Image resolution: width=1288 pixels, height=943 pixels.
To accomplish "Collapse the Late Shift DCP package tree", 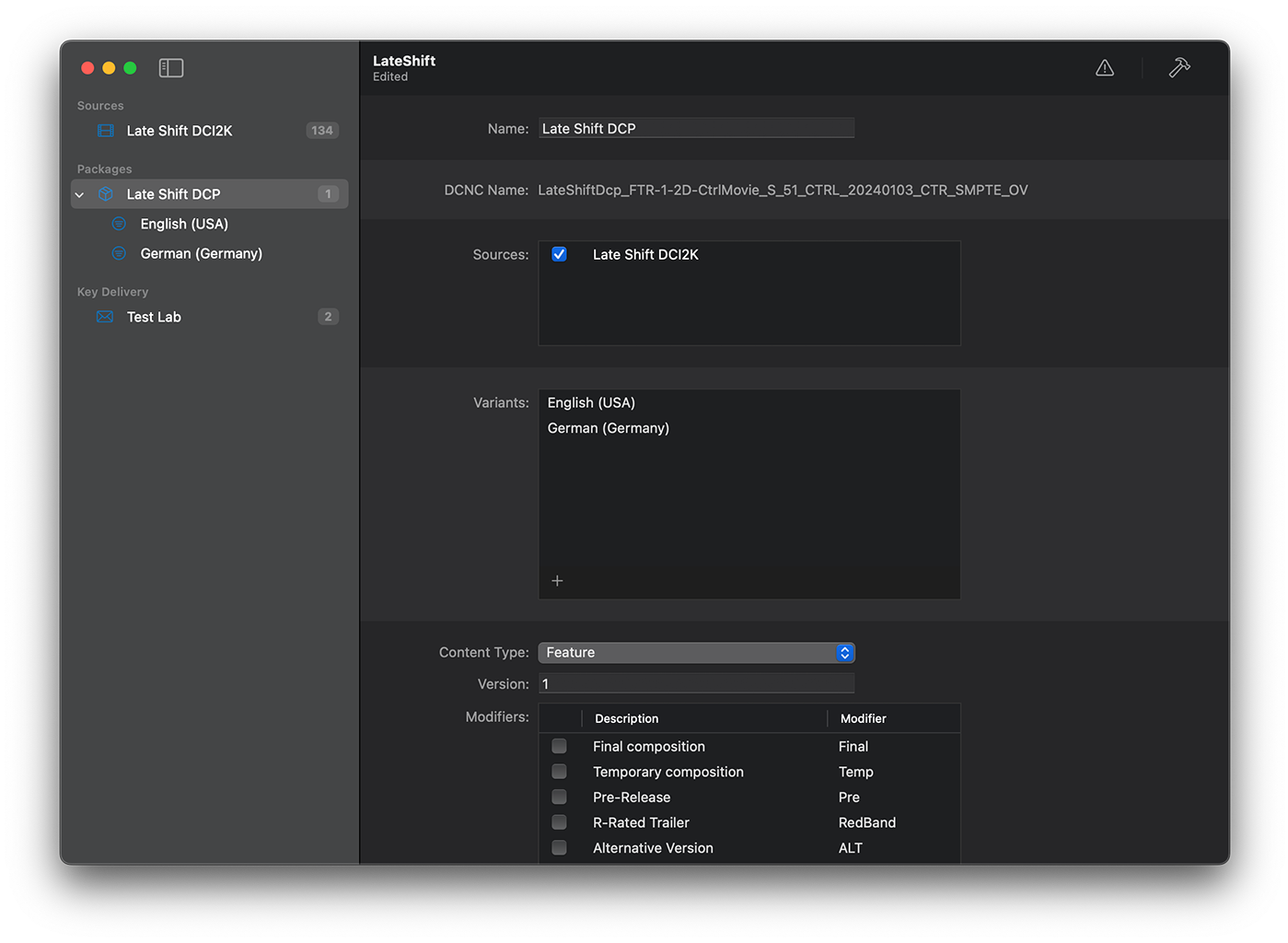I will tap(80, 194).
